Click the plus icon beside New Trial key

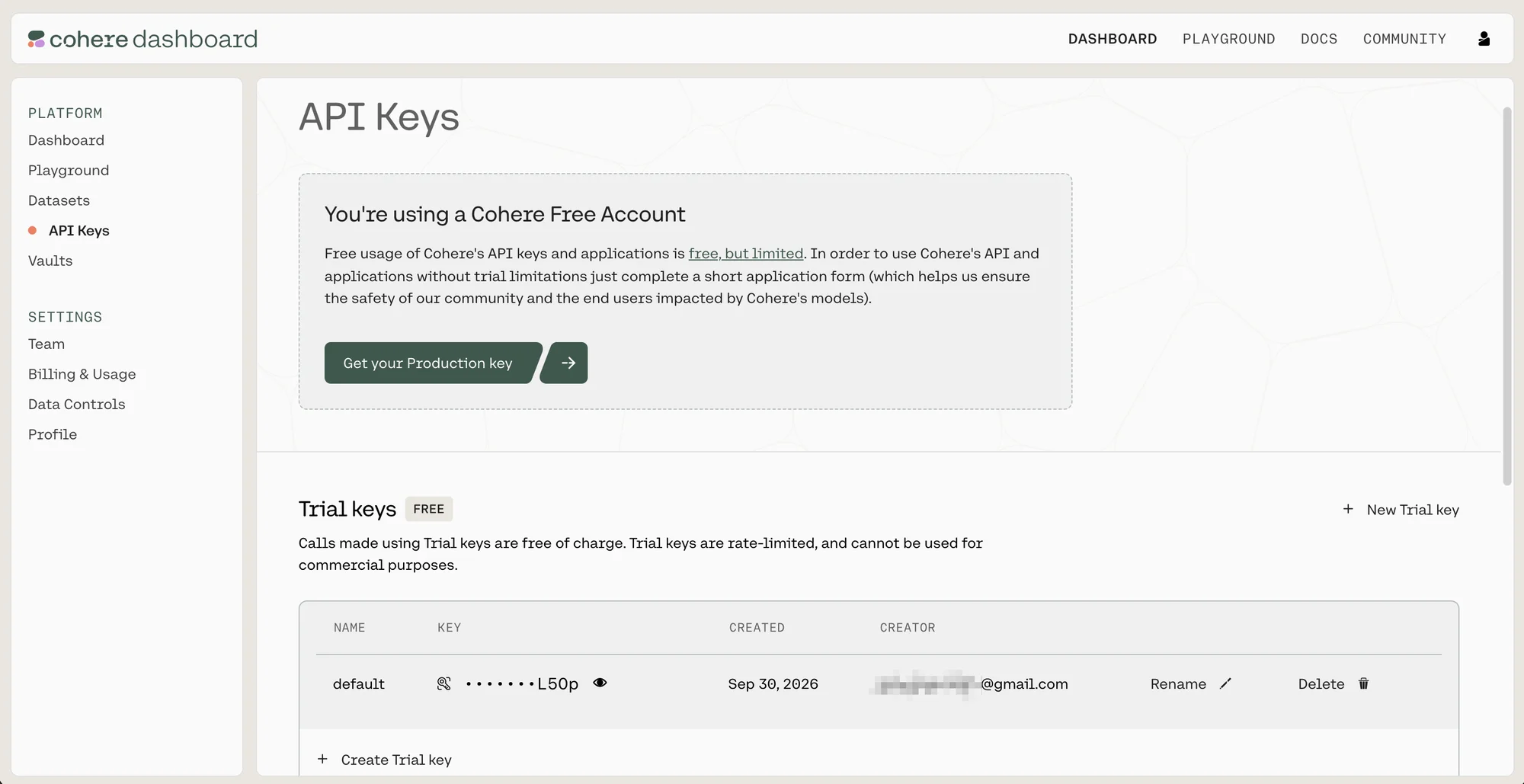pyautogui.click(x=1348, y=509)
